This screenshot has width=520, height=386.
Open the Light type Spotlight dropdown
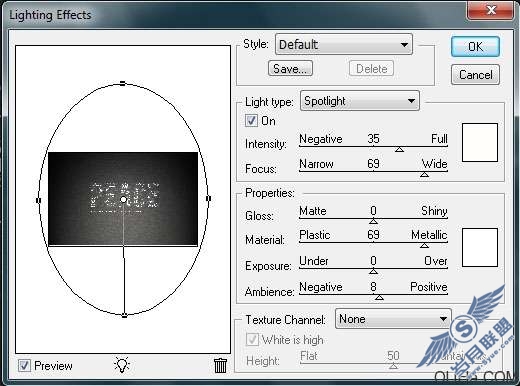point(360,101)
